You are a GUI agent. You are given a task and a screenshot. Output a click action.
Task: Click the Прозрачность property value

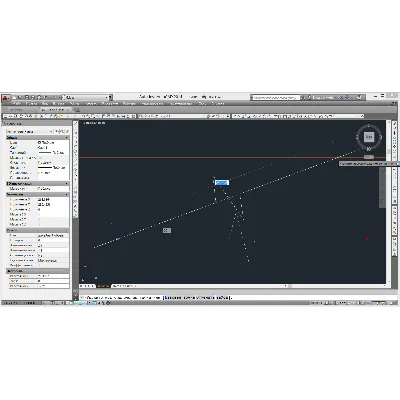[x=53, y=173]
